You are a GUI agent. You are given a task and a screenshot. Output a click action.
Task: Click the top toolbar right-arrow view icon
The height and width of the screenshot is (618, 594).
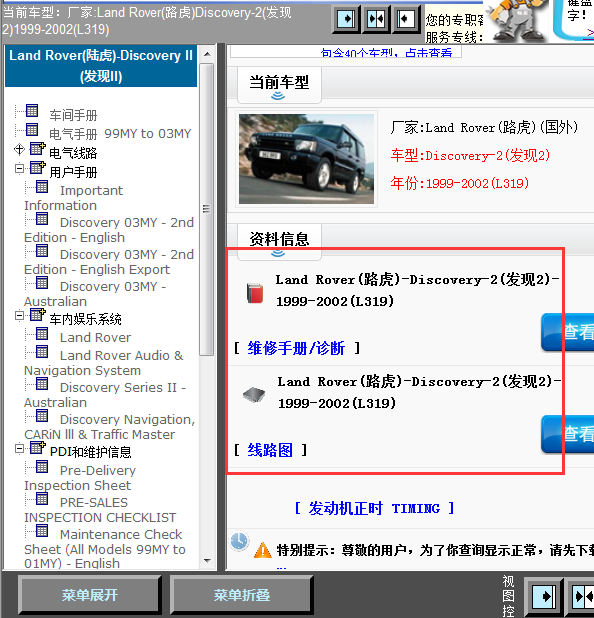tap(346, 19)
